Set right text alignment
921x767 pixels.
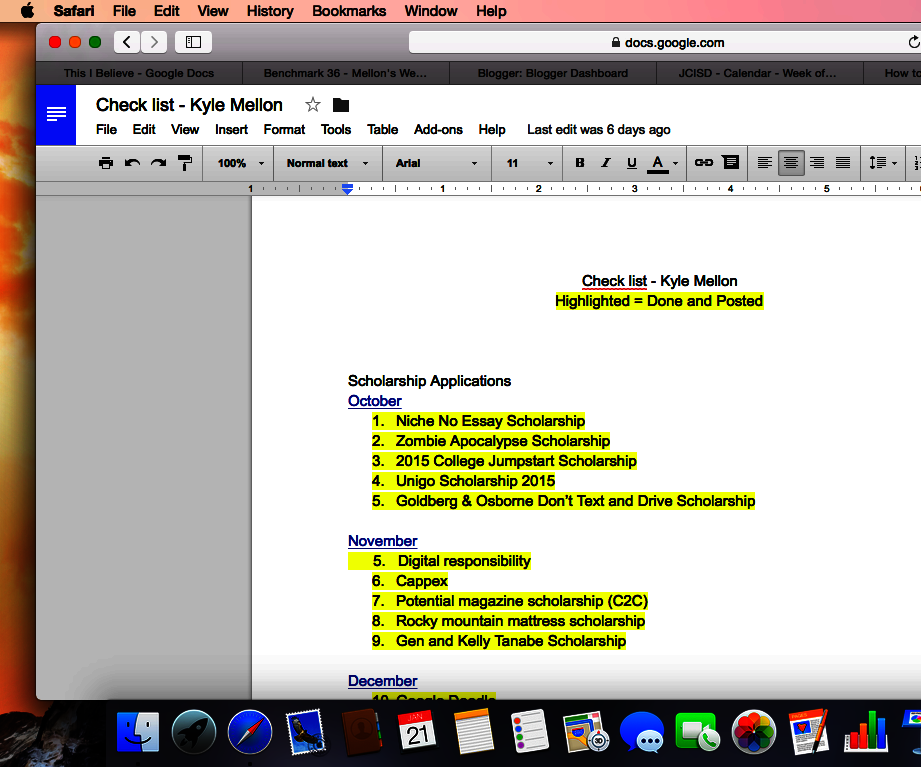(x=816, y=163)
